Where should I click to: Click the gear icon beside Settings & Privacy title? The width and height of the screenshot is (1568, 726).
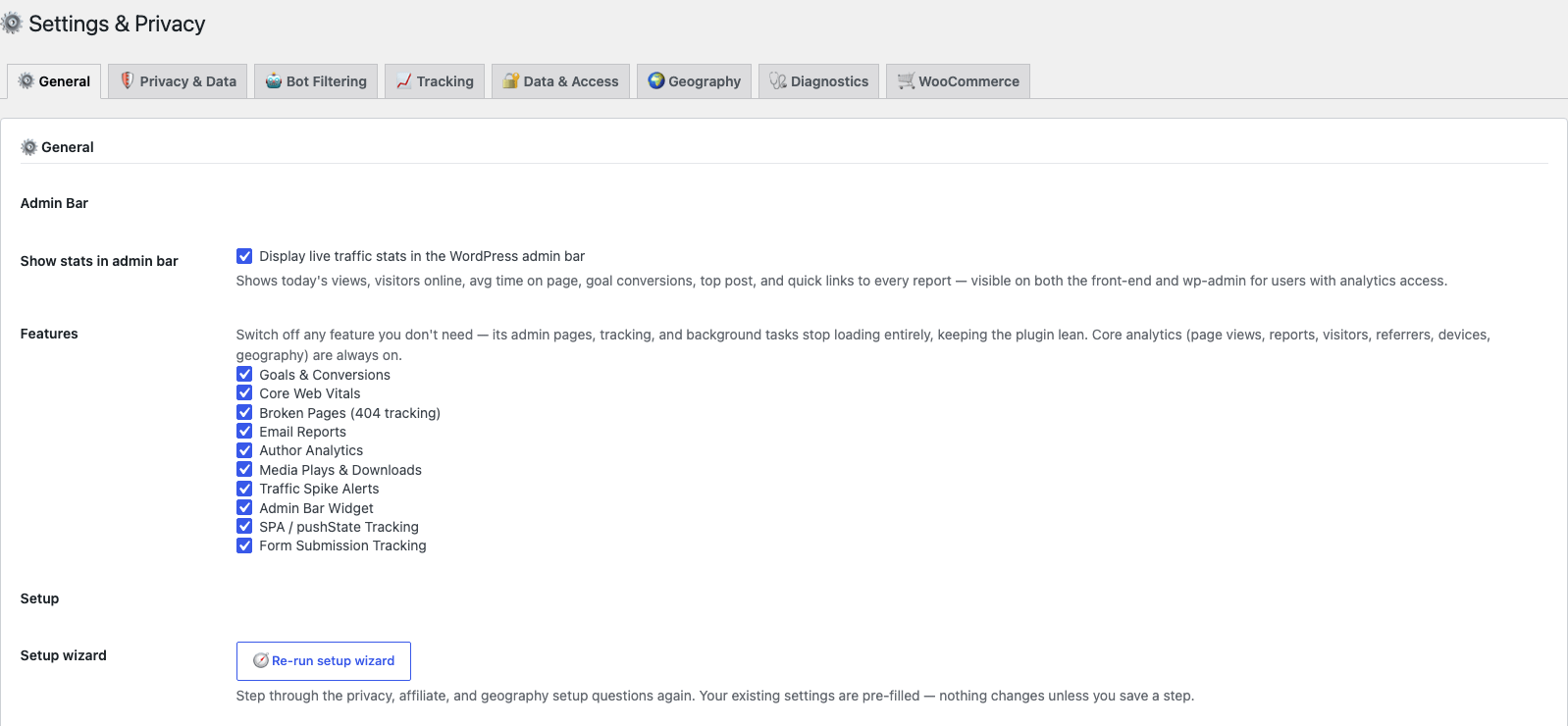12,24
